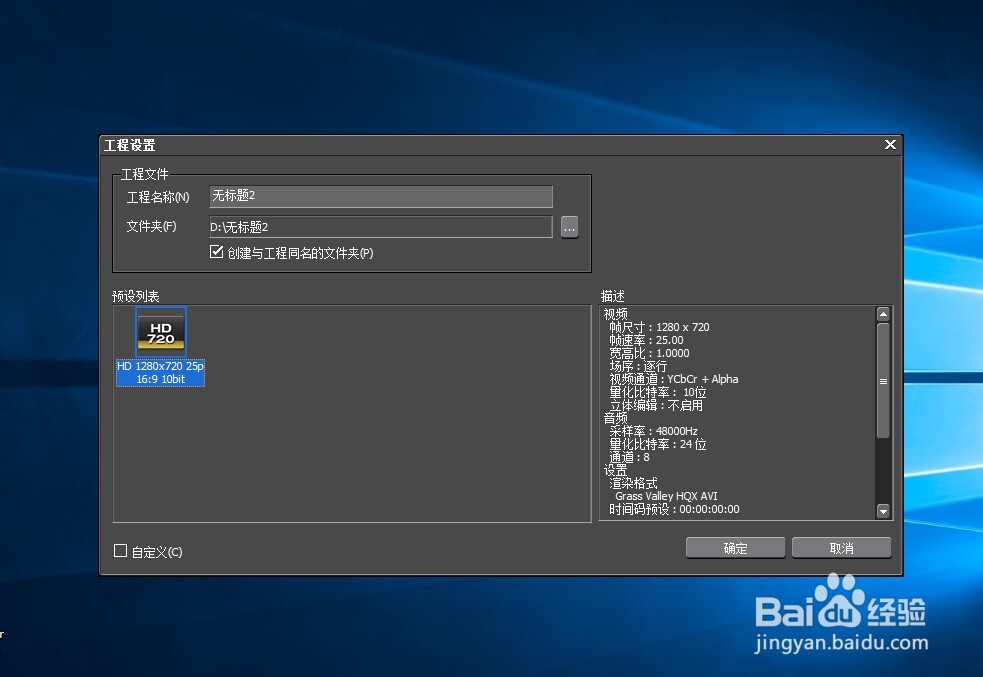
Task: Click the scroll-up arrow on description panel
Action: (883, 313)
